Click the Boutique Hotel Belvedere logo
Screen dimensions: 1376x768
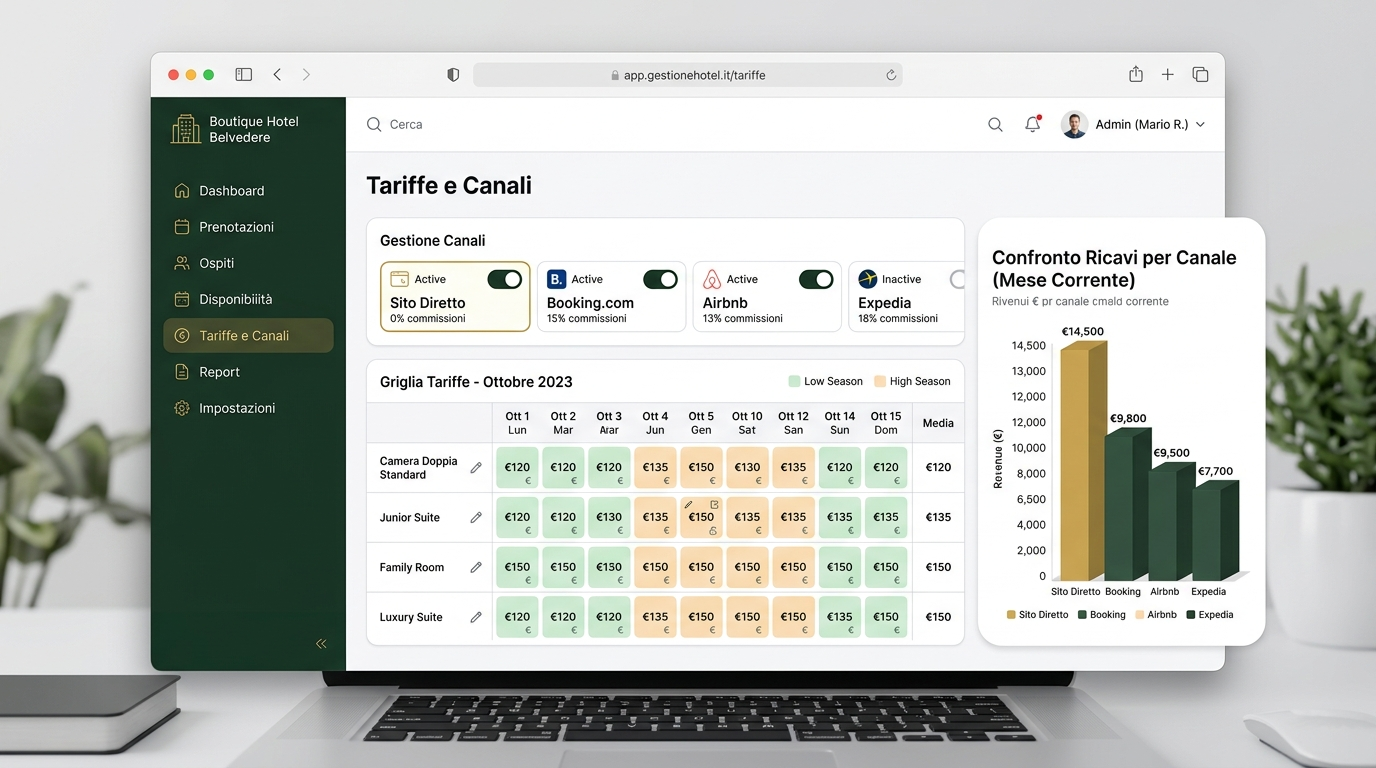point(186,129)
